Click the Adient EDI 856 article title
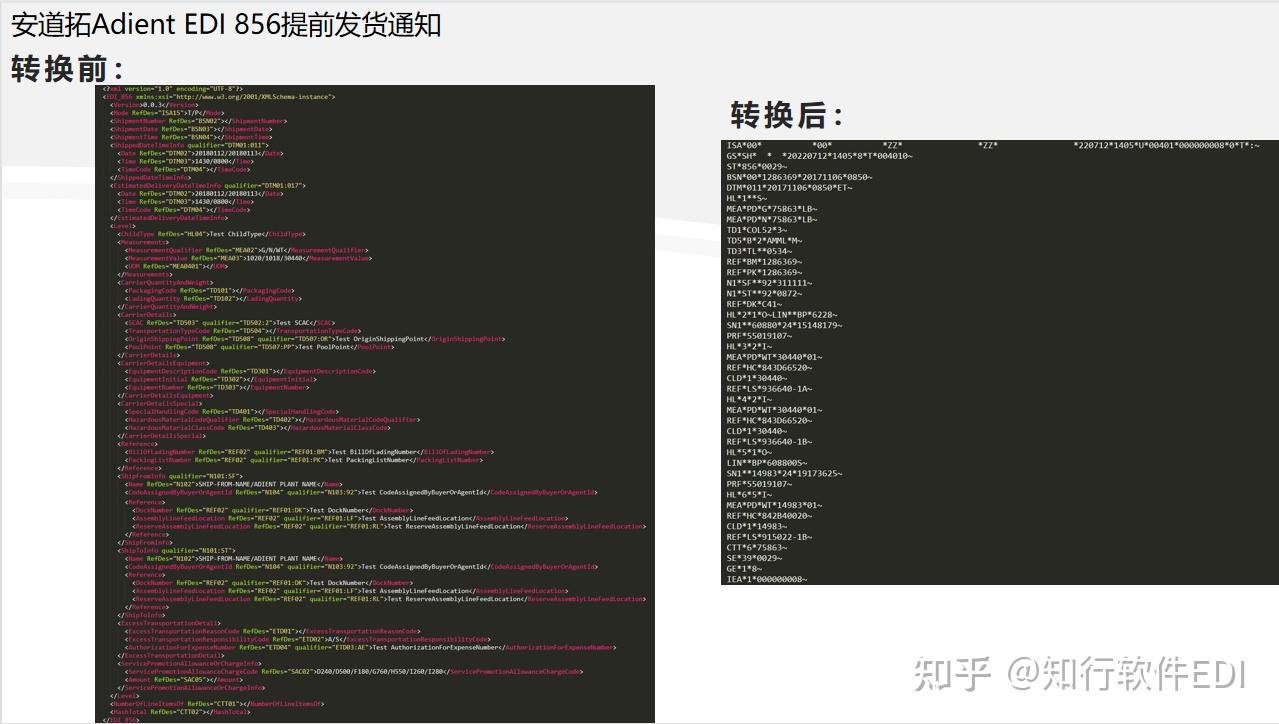Screen dimensions: 1279x724 (223, 24)
